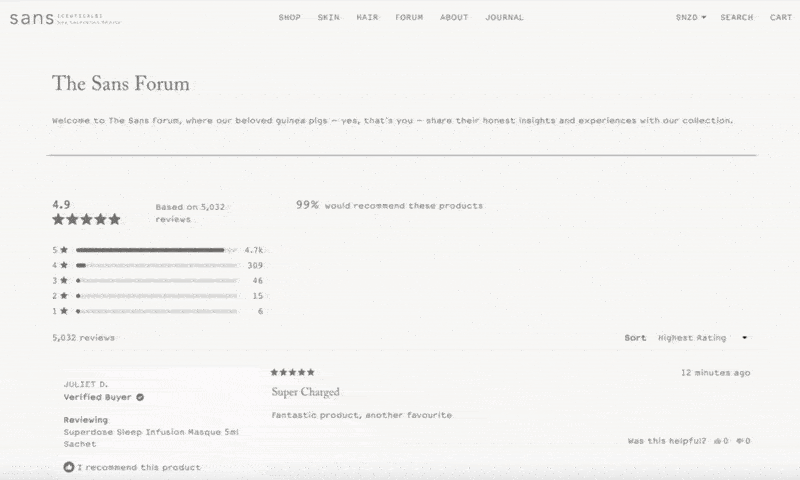Open the Sort Highest Rating dropdown
Viewport: 800px width, 480px height.
click(x=702, y=338)
